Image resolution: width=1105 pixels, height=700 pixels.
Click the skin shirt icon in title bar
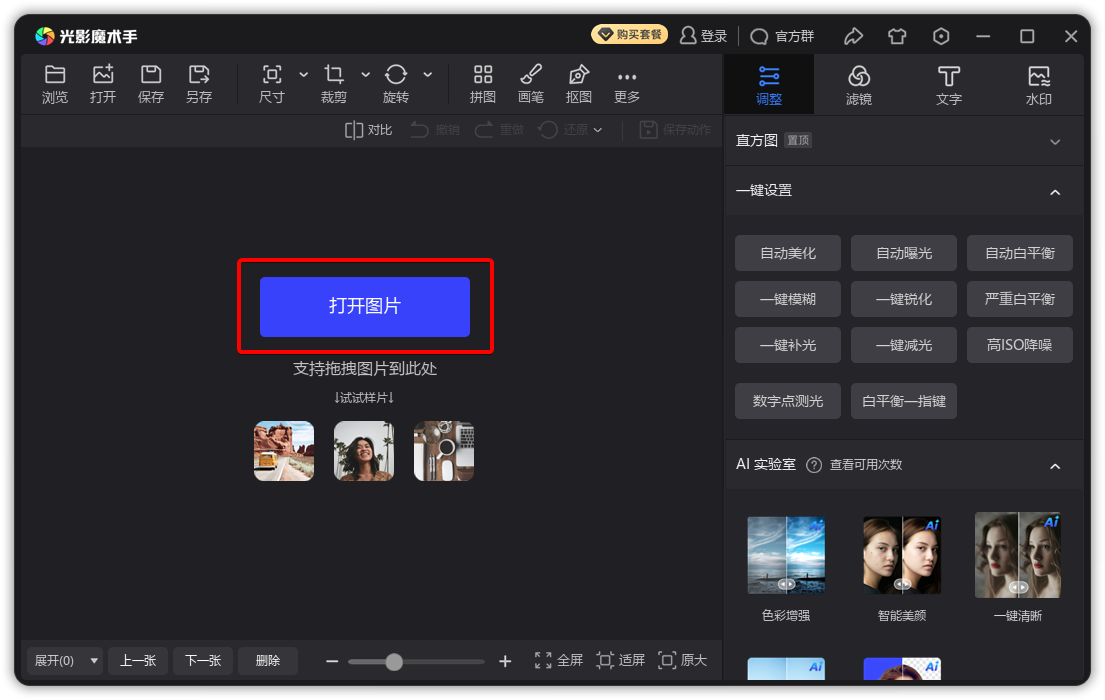(x=897, y=36)
